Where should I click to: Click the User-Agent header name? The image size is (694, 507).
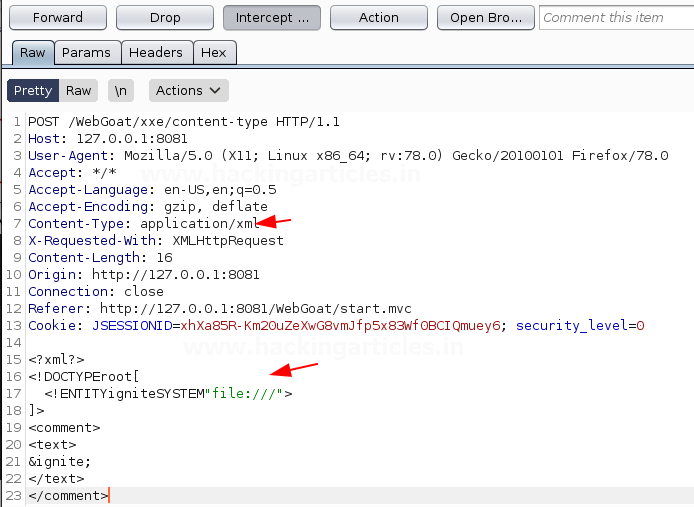pos(68,156)
